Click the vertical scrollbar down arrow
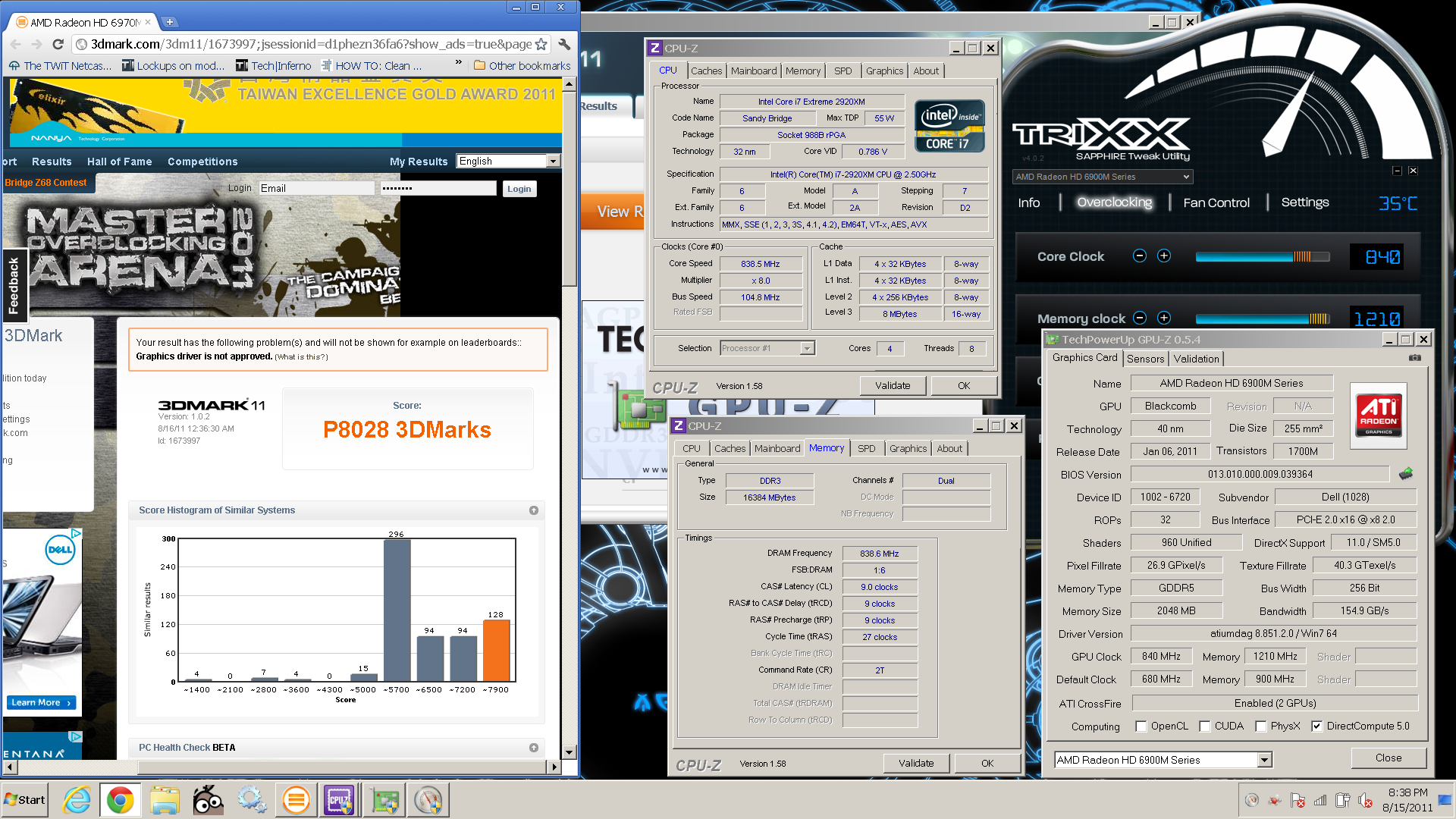The image size is (1456, 819). (570, 752)
